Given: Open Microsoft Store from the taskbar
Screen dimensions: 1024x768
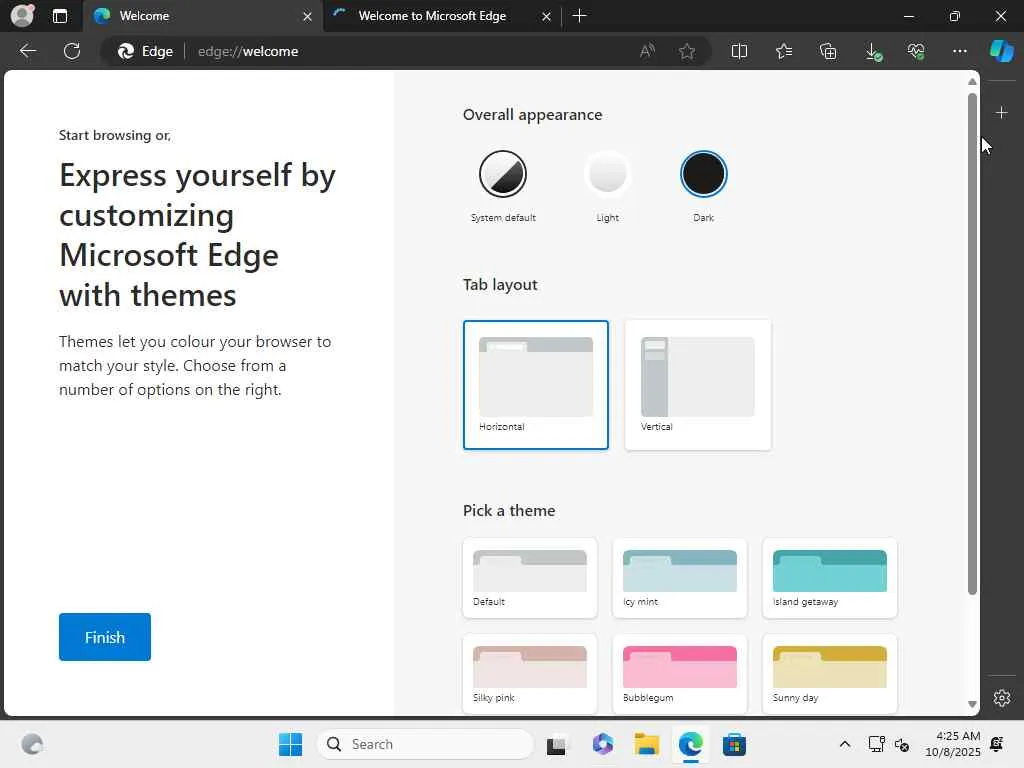Looking at the screenshot, I should coord(734,744).
